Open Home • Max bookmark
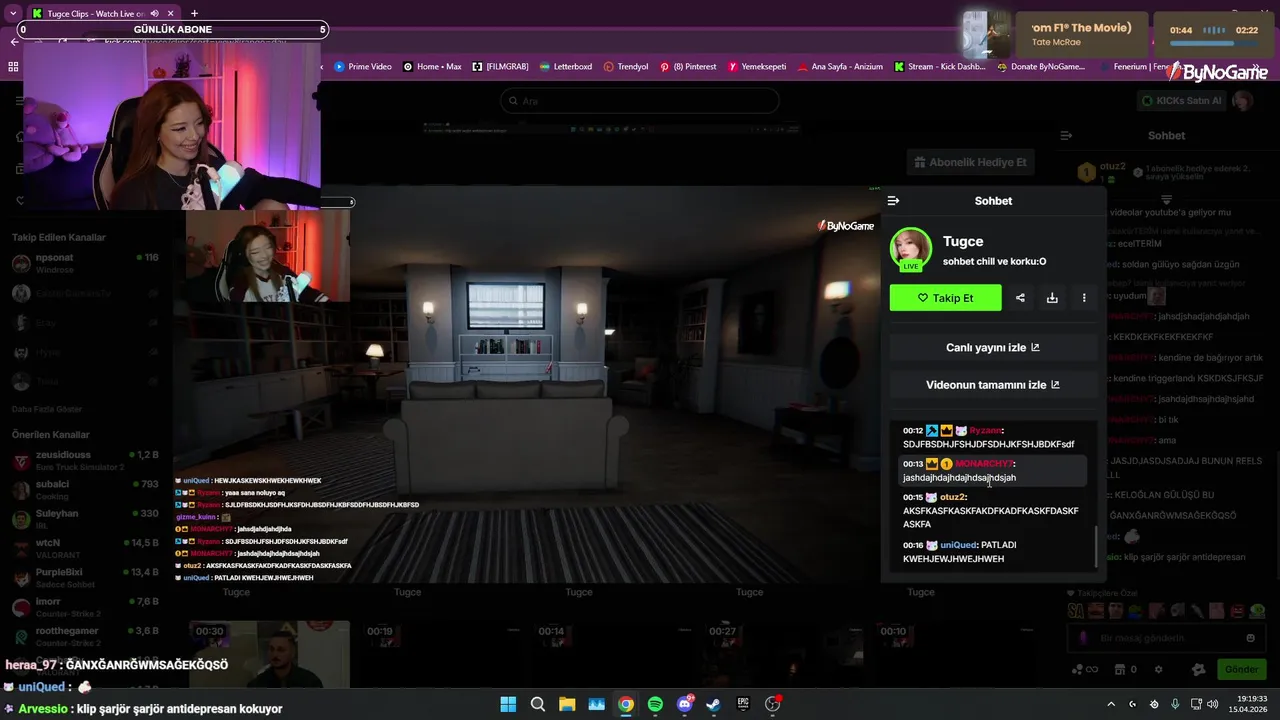The image size is (1280, 720). click(432, 67)
